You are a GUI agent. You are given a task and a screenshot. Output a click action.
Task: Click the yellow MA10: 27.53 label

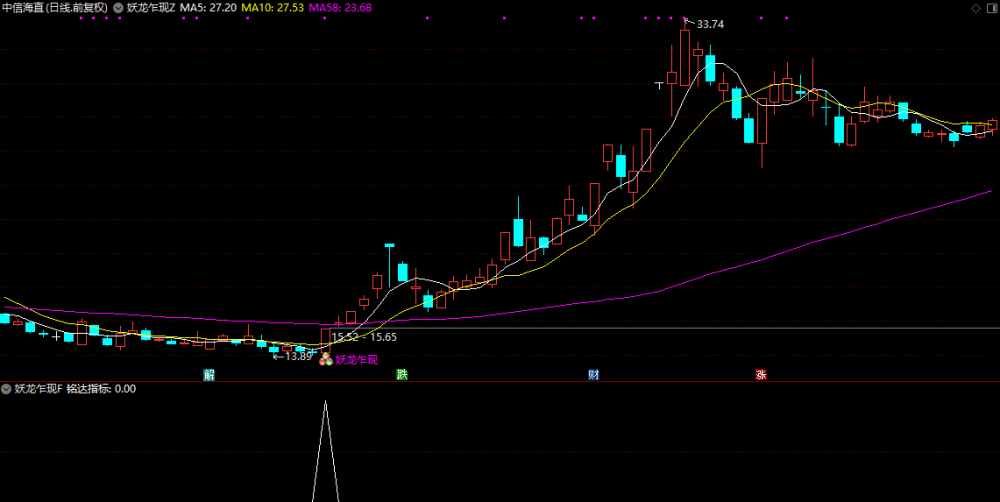pyautogui.click(x=272, y=8)
